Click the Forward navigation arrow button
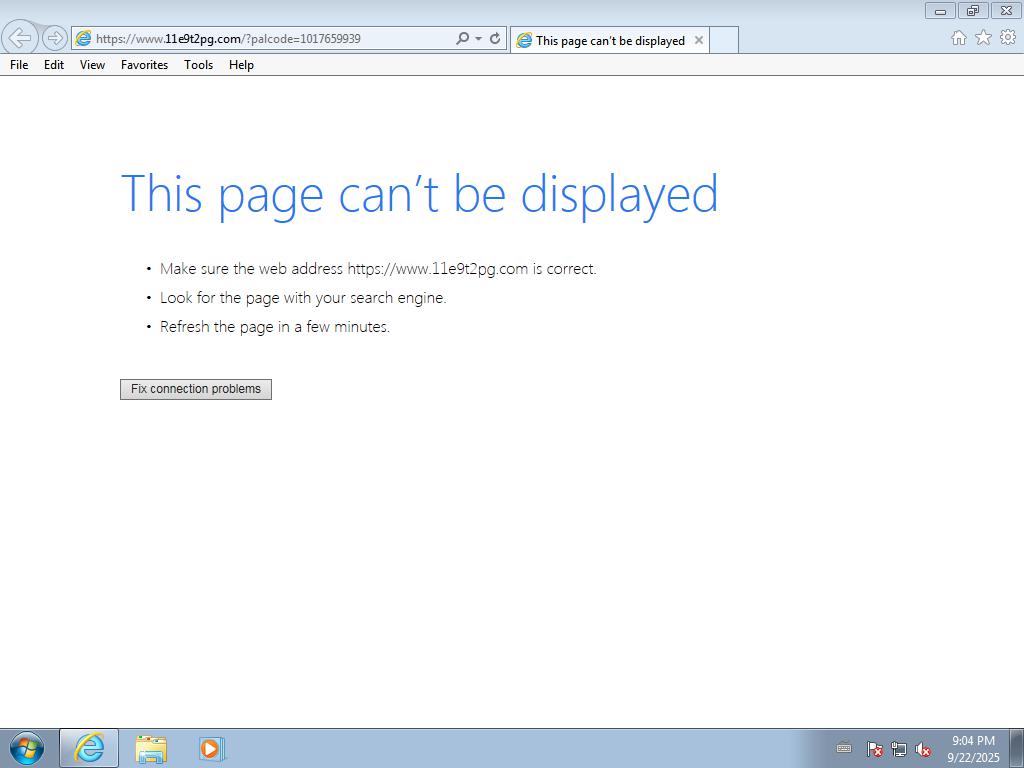 point(55,38)
